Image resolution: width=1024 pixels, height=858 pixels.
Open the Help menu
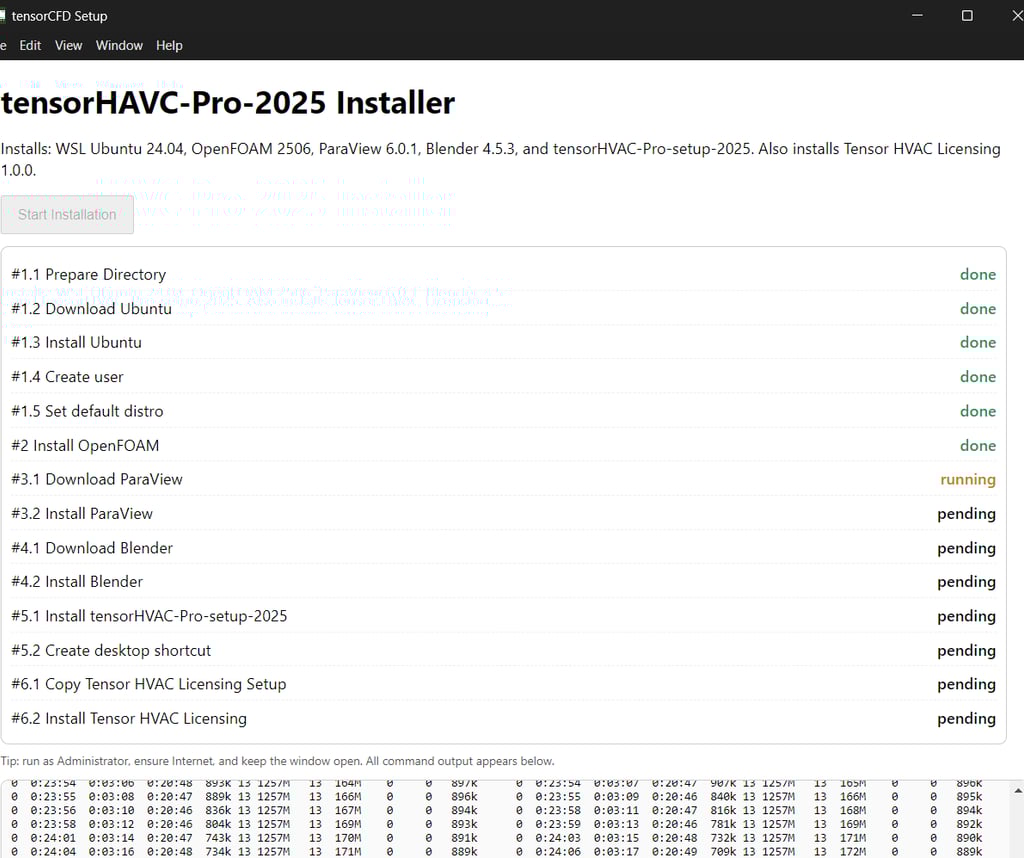[169, 46]
